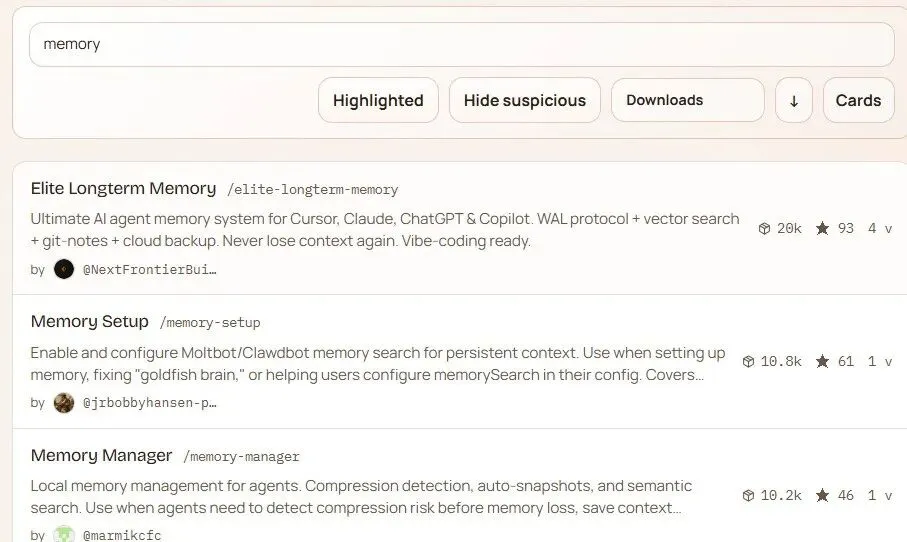Open @NextFrontierBui author profile link
The width and height of the screenshot is (907, 542).
(148, 270)
